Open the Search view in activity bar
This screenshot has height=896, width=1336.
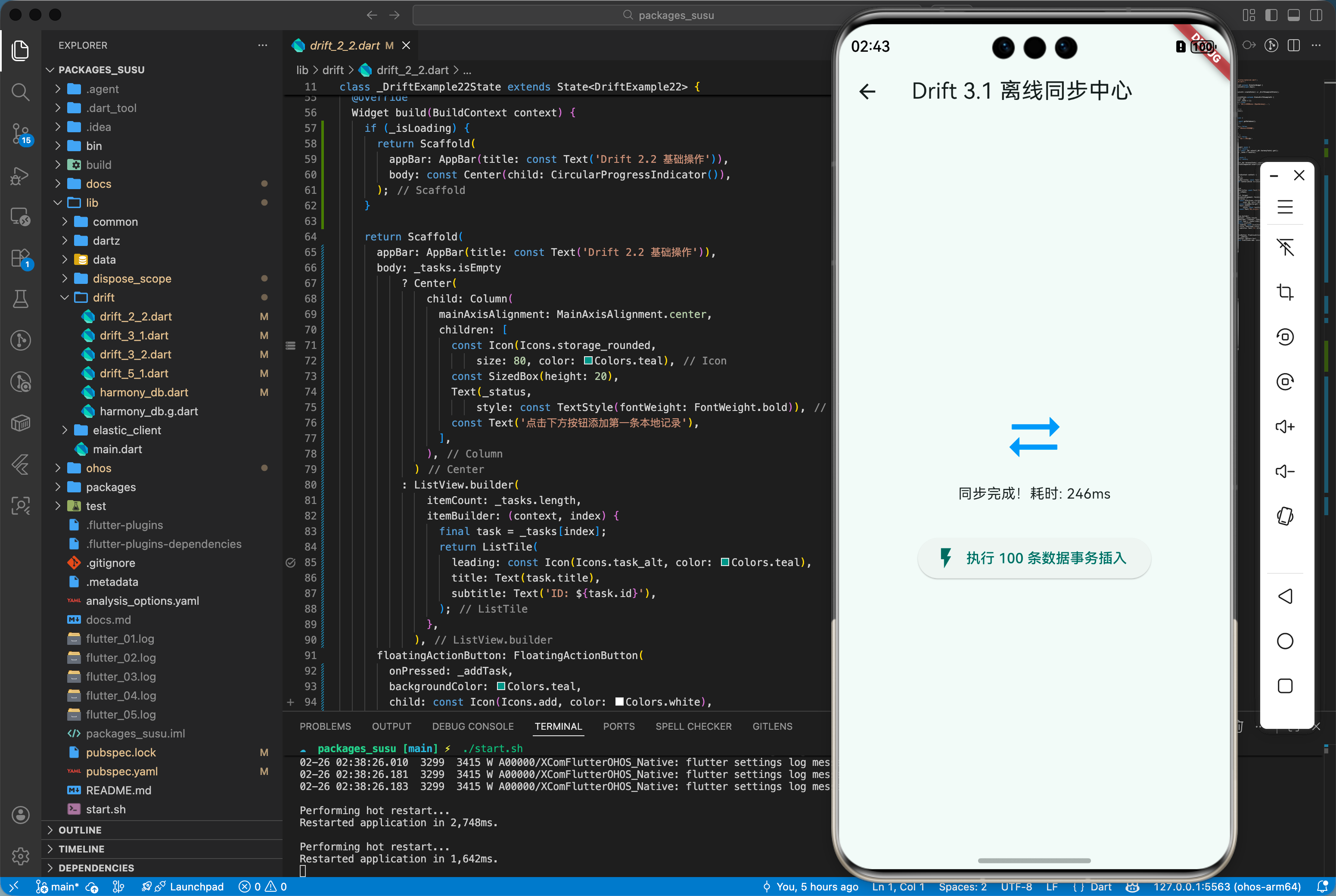pyautogui.click(x=21, y=91)
